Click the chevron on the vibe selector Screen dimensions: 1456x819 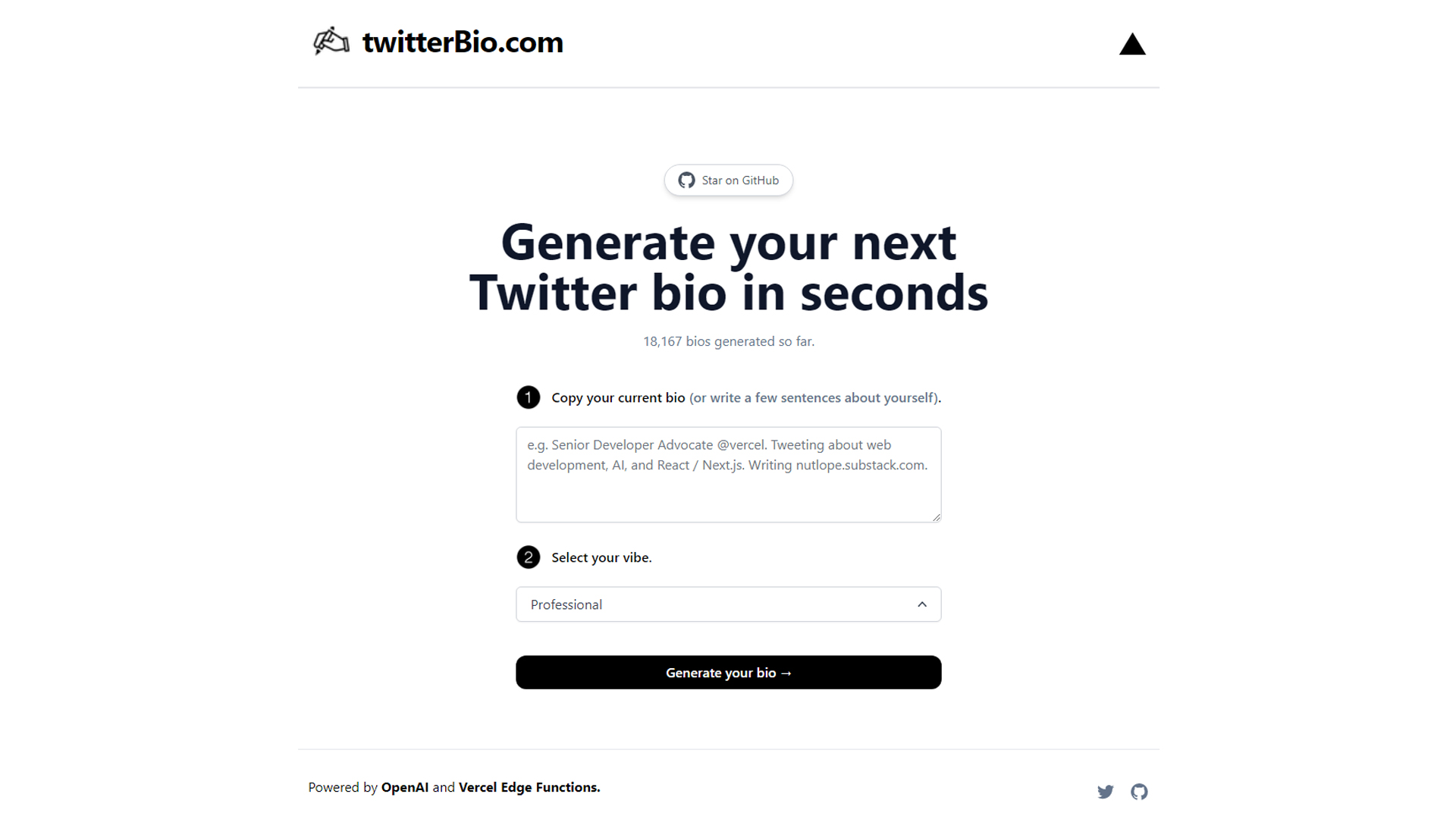click(x=922, y=604)
